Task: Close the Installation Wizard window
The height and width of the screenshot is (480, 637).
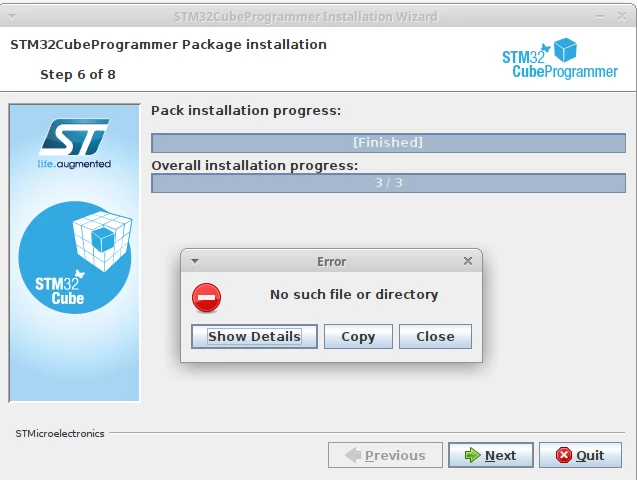Action: (x=622, y=16)
